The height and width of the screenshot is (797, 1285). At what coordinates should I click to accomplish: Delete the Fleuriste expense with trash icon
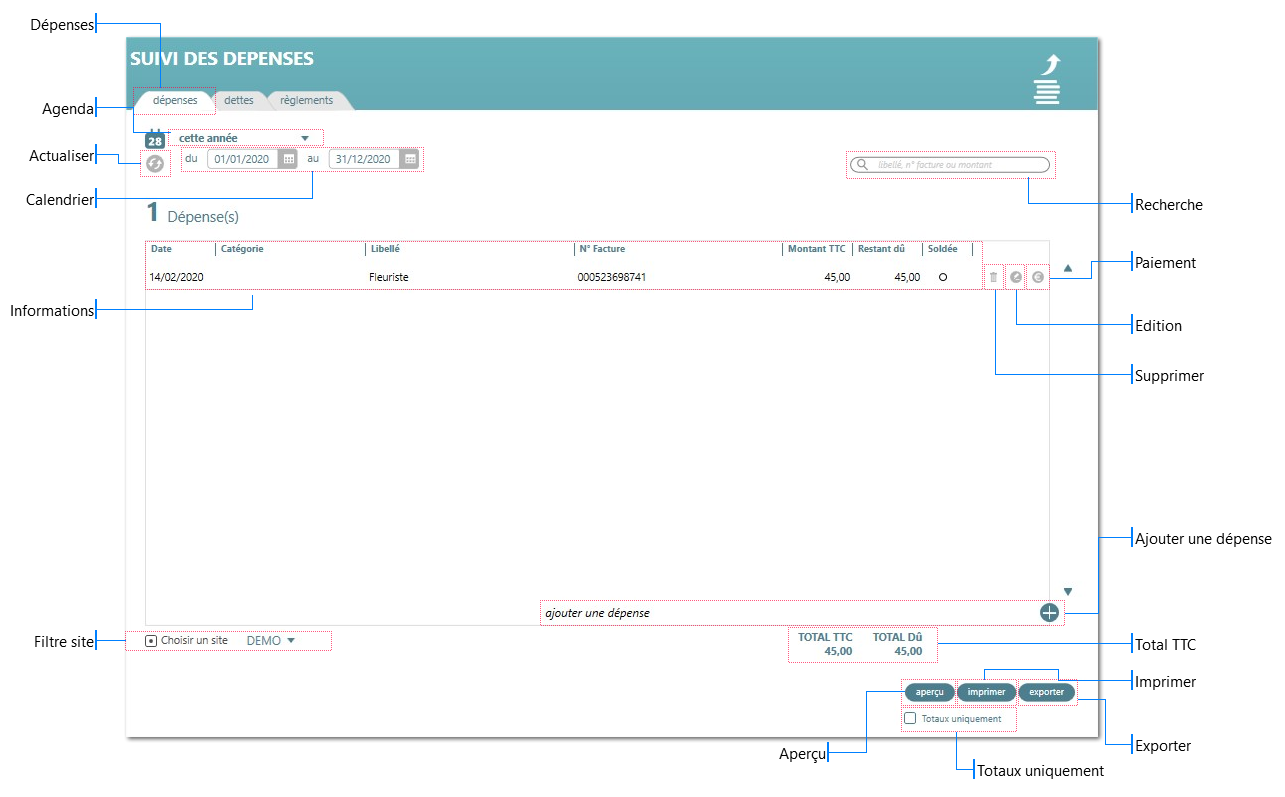[993, 277]
